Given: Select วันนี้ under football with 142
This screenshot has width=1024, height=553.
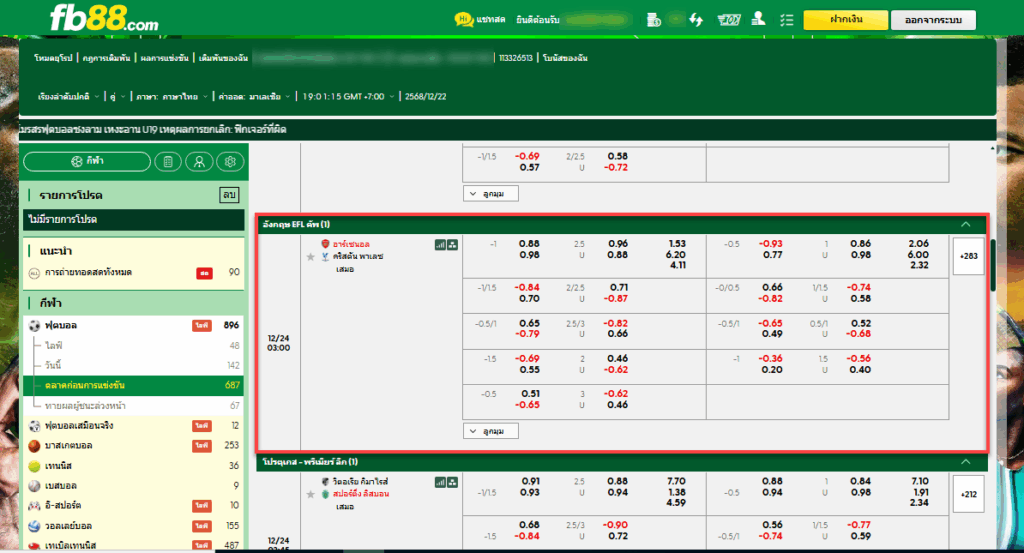Looking at the screenshot, I should (133, 366).
